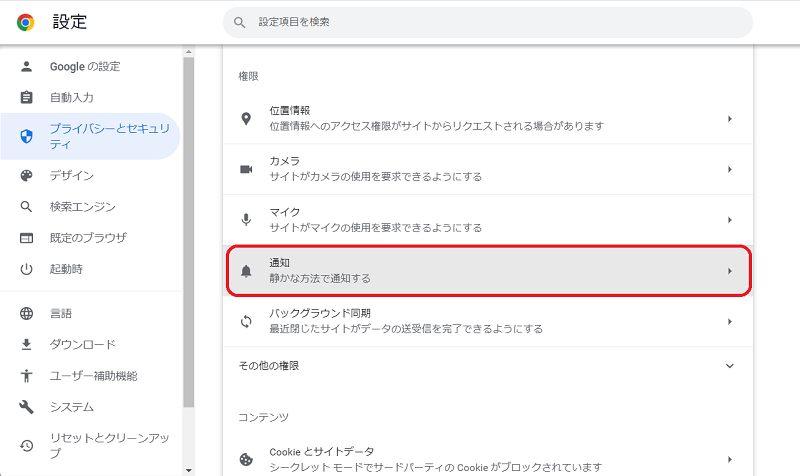This screenshot has height=476, width=800.
Task: Open 位置情報 settings arrow
Action: click(729, 119)
